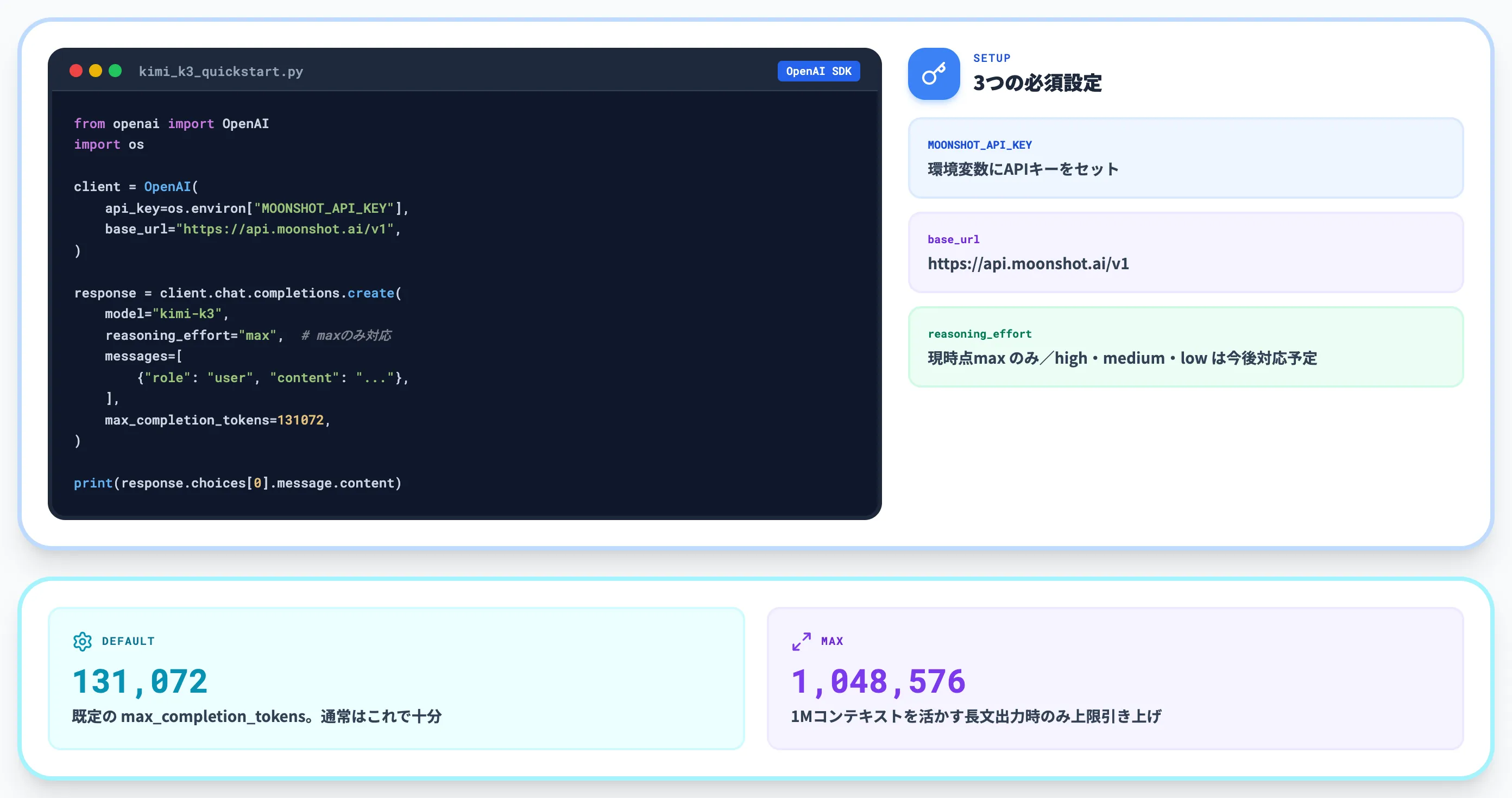Click the client.chat.completions.create code line
This screenshot has width=1512, height=798.
click(238, 293)
